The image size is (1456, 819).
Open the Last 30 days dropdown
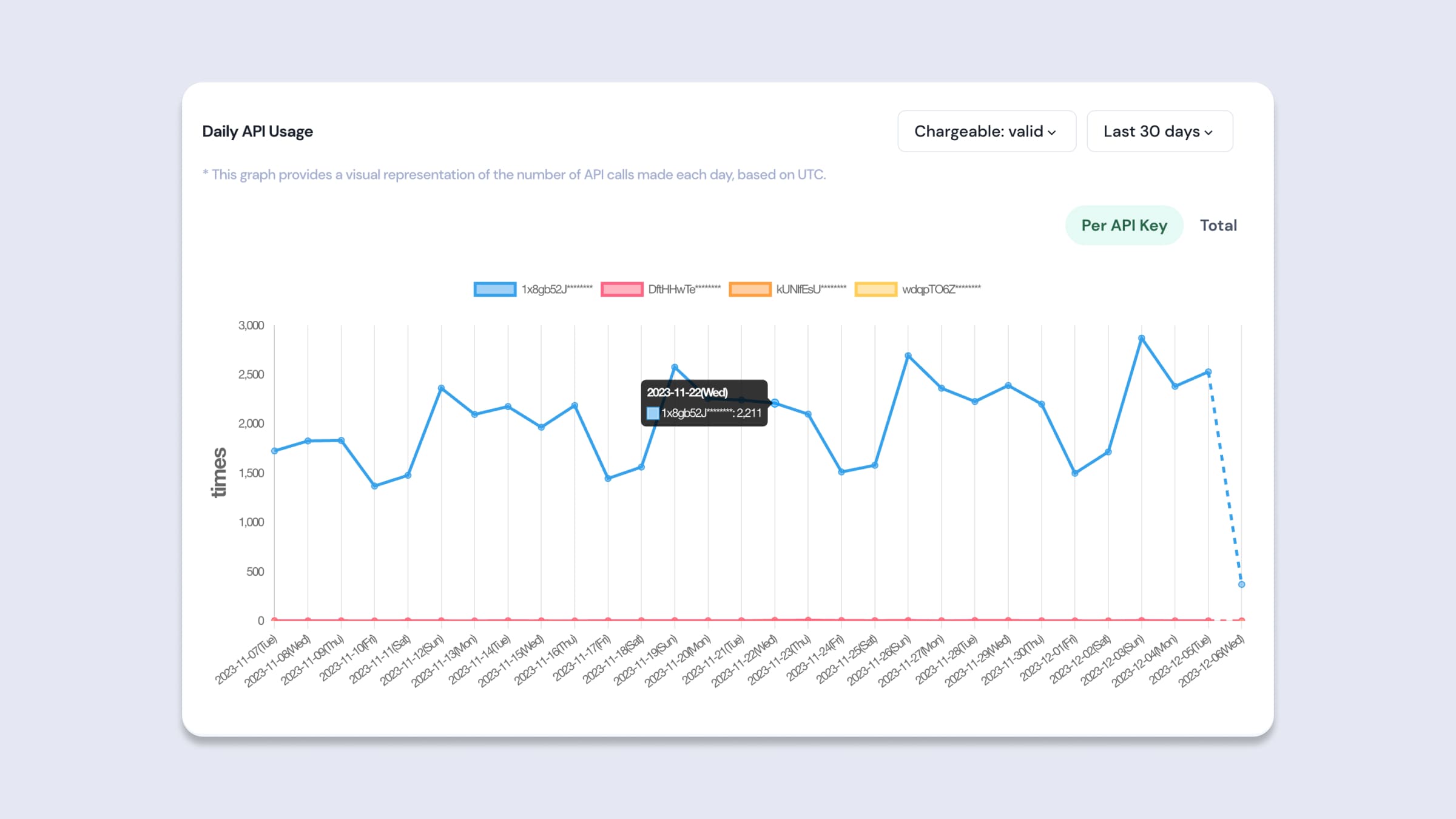(x=1159, y=131)
